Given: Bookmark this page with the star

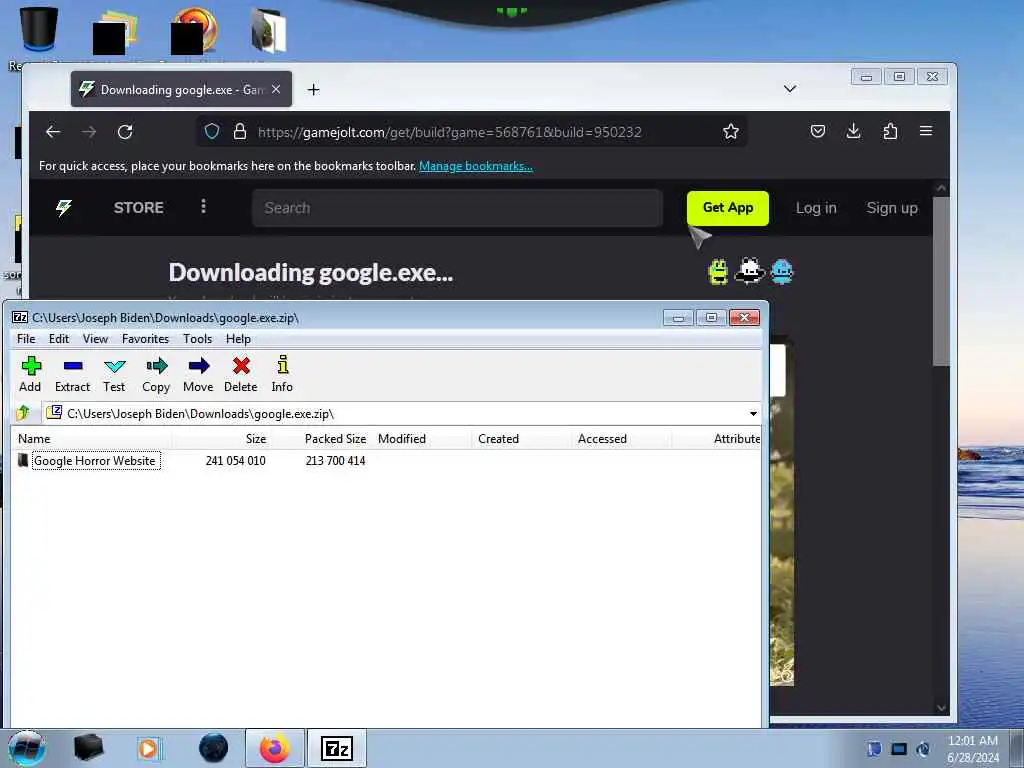Looking at the screenshot, I should [x=731, y=132].
